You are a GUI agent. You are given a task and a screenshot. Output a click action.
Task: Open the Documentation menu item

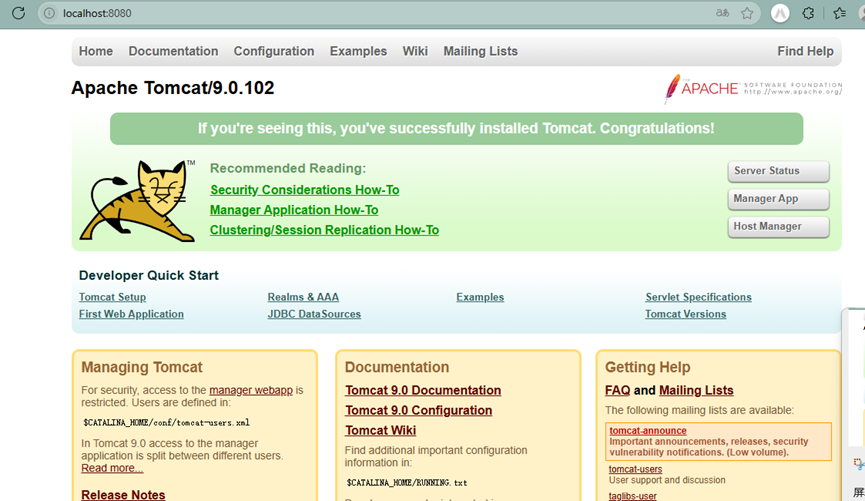tap(173, 51)
